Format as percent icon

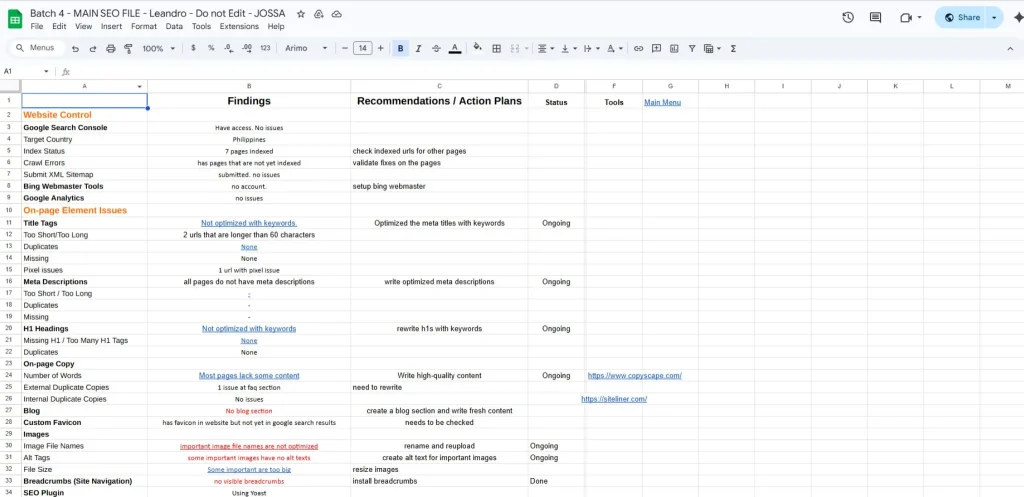click(x=211, y=48)
